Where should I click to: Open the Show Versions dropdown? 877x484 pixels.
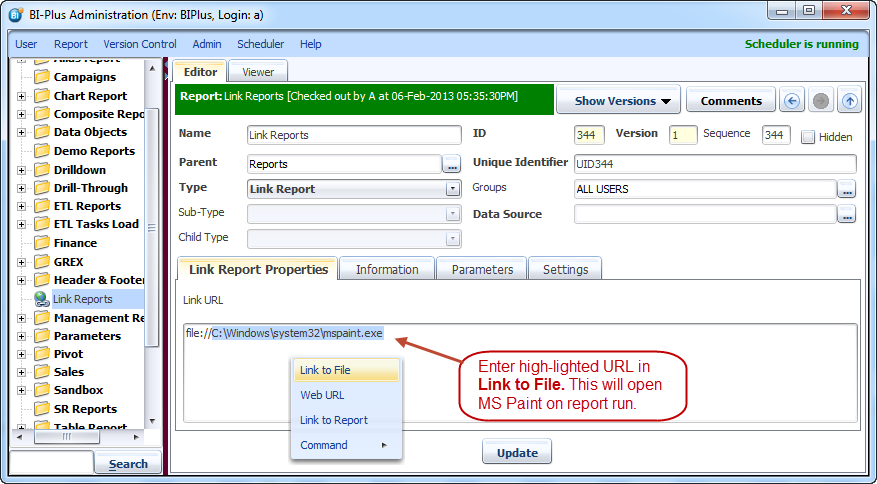tap(618, 101)
